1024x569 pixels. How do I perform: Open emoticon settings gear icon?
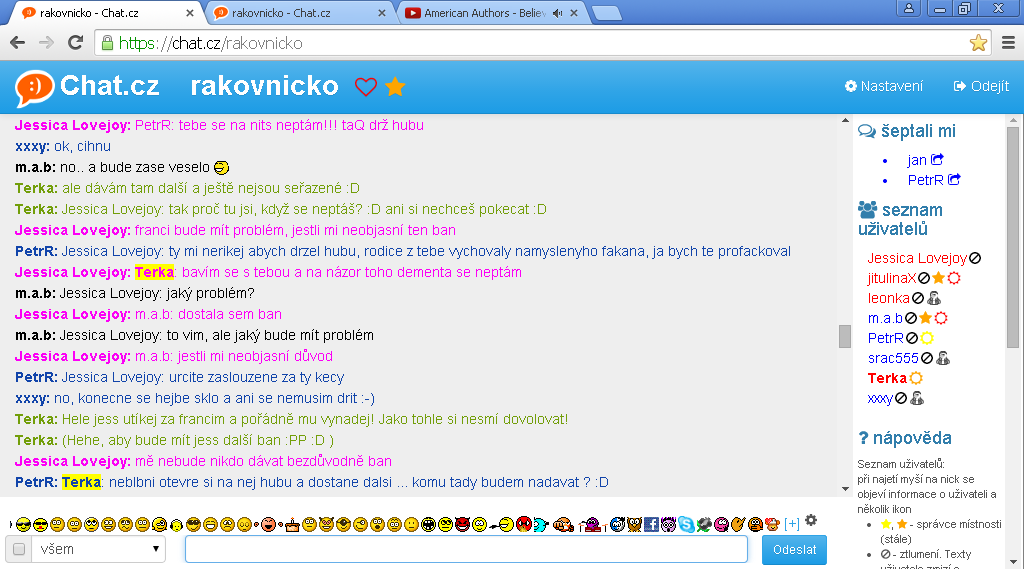pos(811,520)
